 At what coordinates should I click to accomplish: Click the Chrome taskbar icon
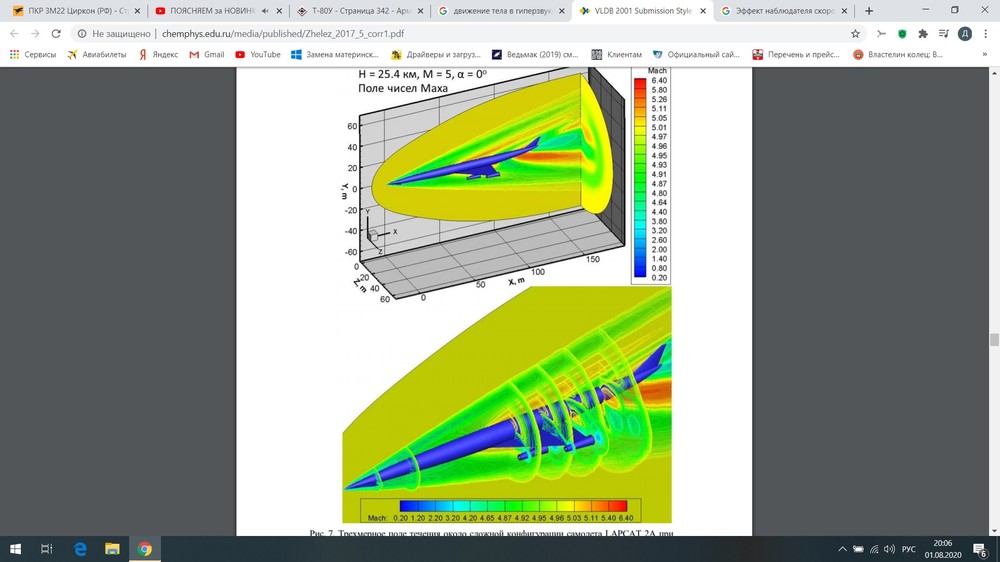[145, 549]
